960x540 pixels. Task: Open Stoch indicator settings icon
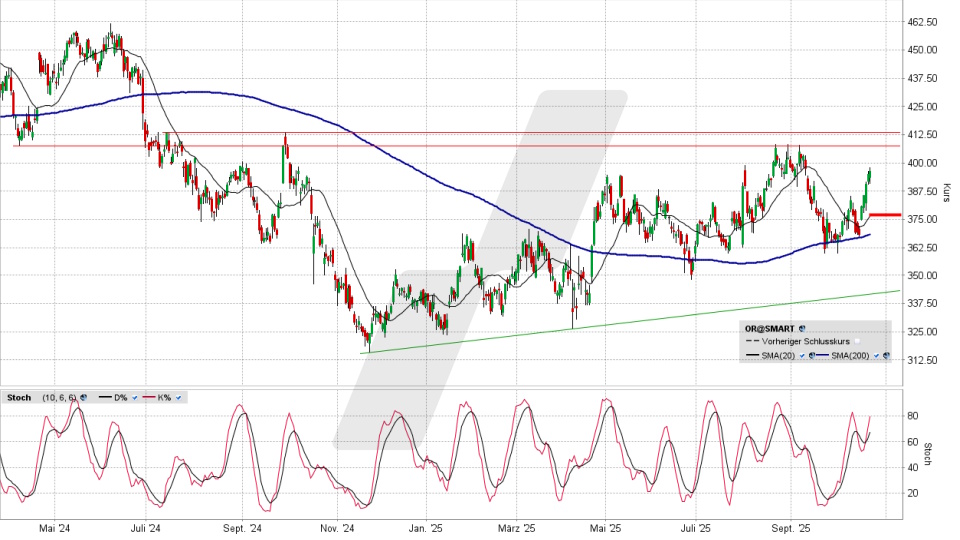pos(83,398)
